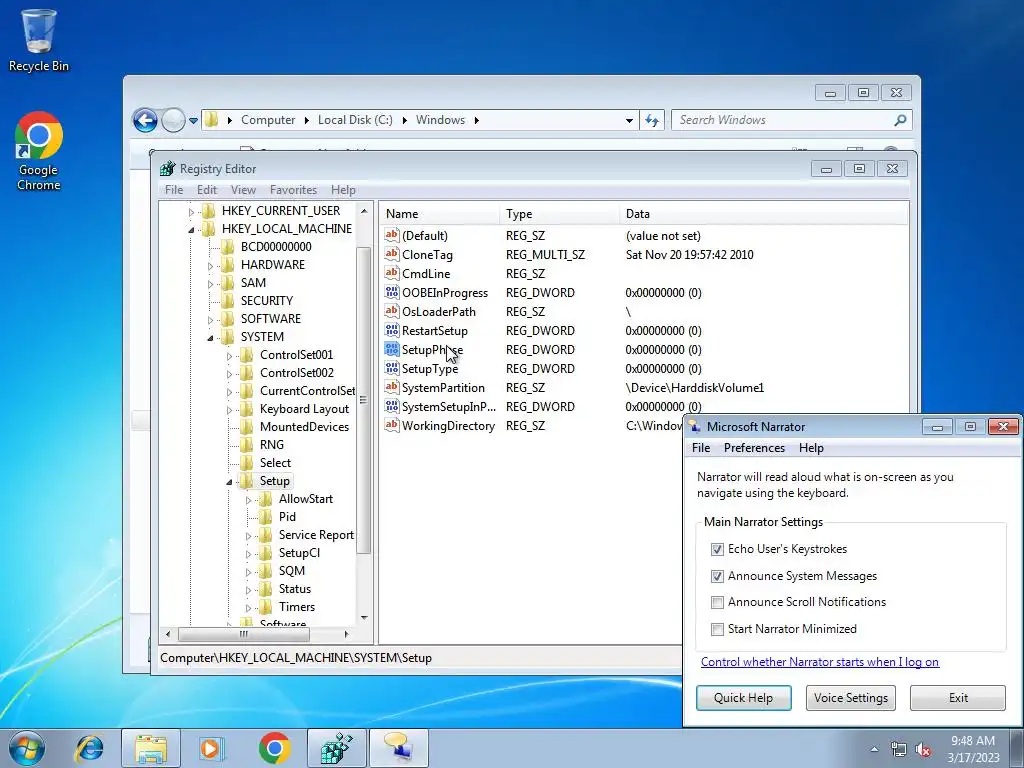Viewport: 1024px width, 768px height.
Task: Expand the AllowStart tree node
Action: pyautogui.click(x=248, y=500)
